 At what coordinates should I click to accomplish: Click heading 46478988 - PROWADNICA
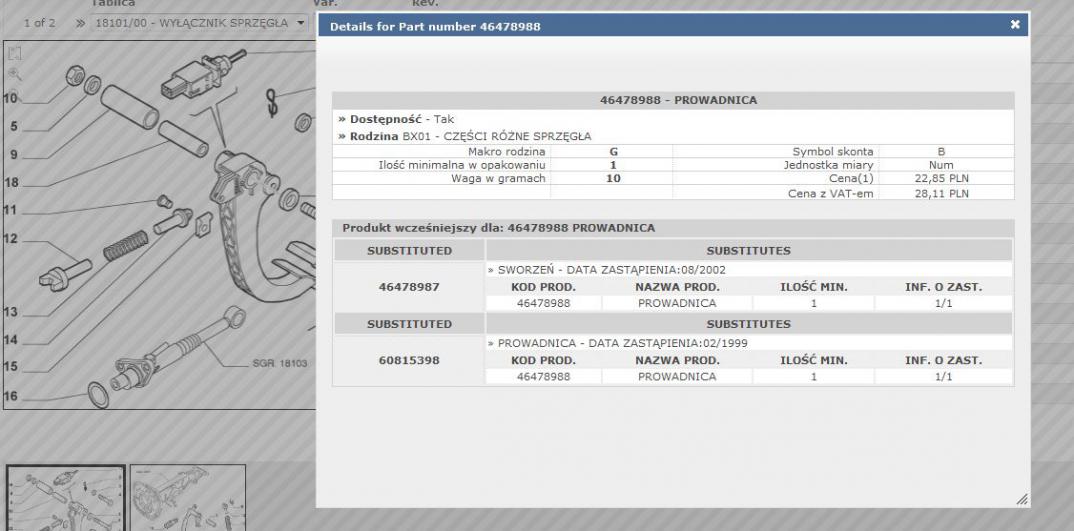click(x=678, y=100)
